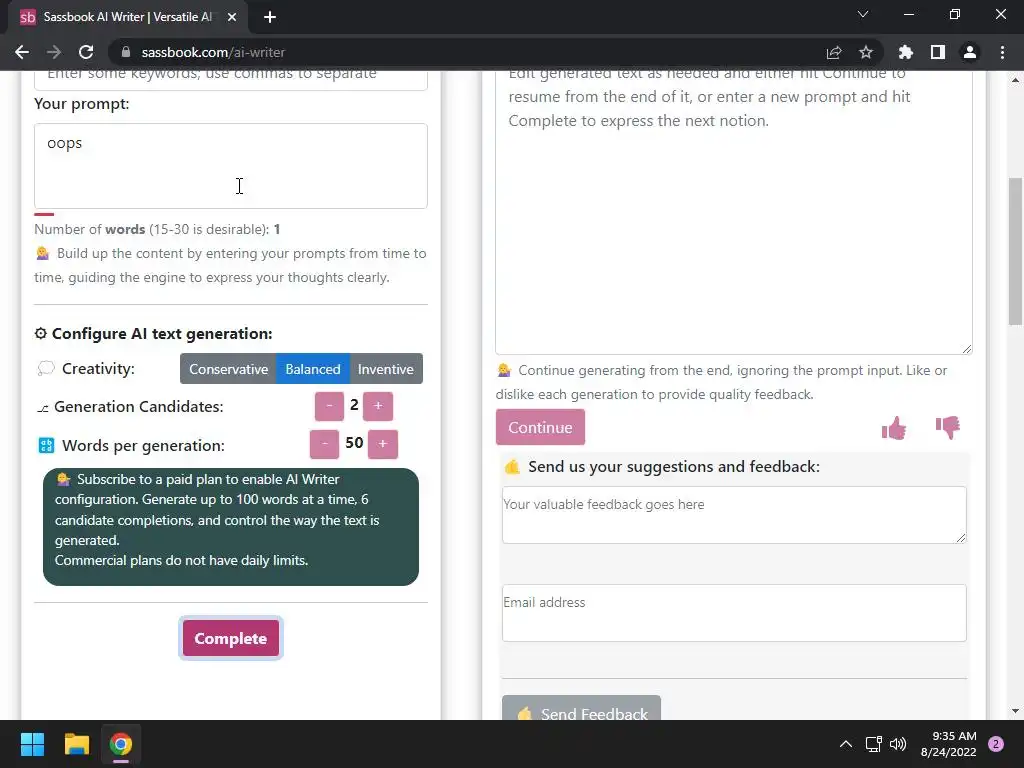The width and height of the screenshot is (1024, 768).
Task: Click the browser back arrow
Action: [x=22, y=52]
